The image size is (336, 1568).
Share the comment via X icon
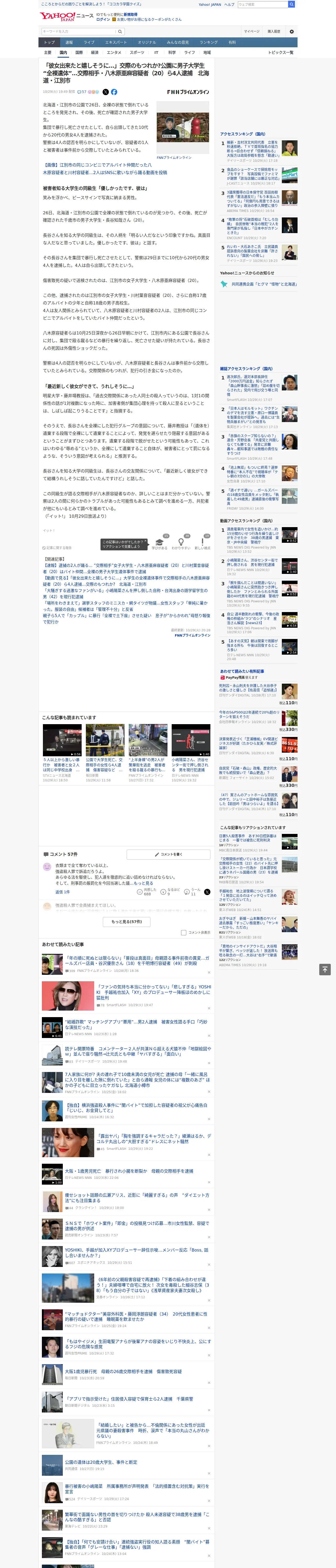click(207, 892)
